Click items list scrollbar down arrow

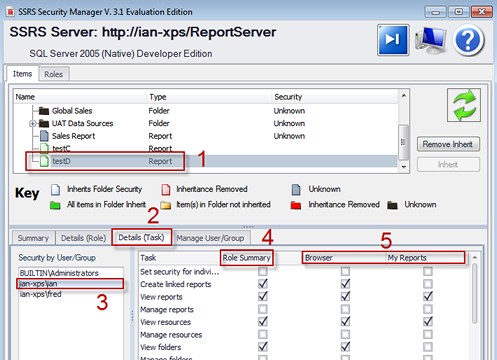pyautogui.click(x=404, y=167)
